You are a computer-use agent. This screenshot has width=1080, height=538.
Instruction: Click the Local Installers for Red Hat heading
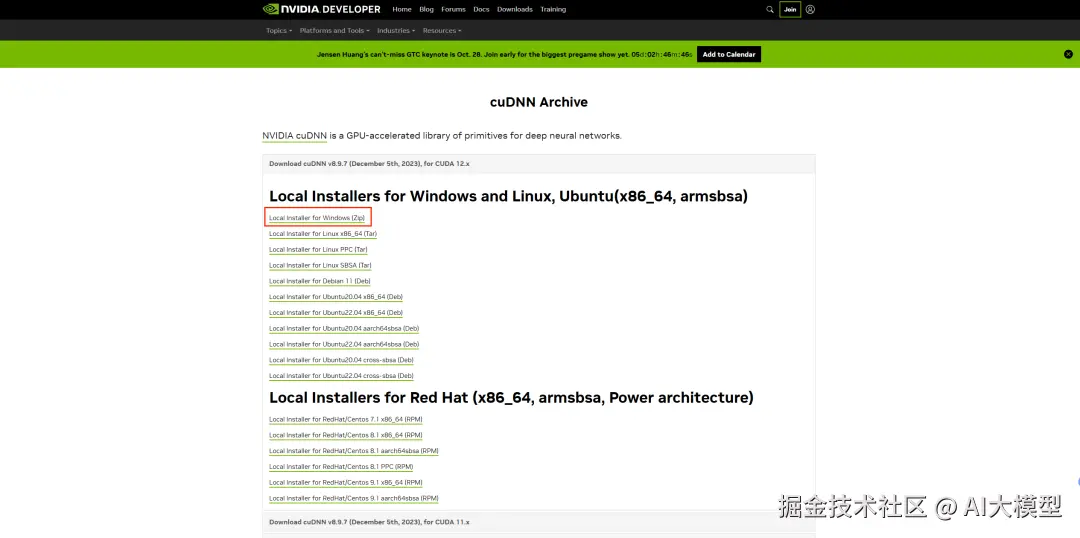tap(511, 398)
